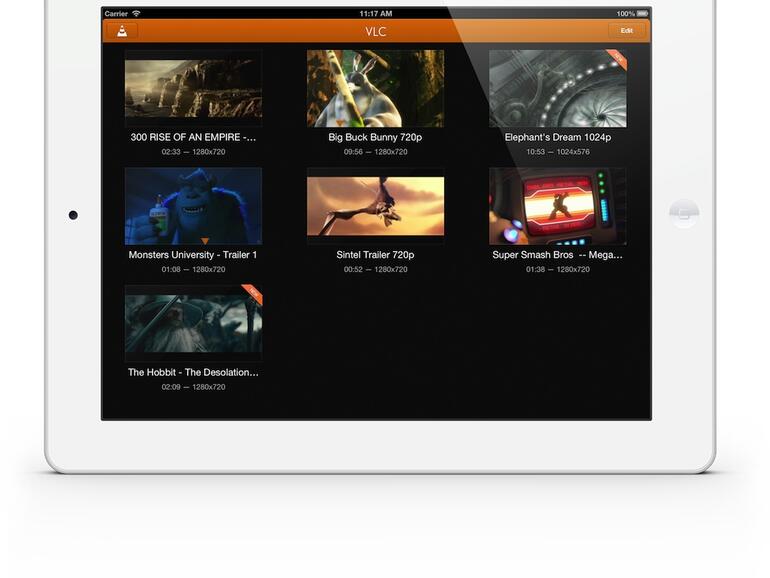Tap the VLC title in header
Screen dimensions: 770x578
(376, 31)
